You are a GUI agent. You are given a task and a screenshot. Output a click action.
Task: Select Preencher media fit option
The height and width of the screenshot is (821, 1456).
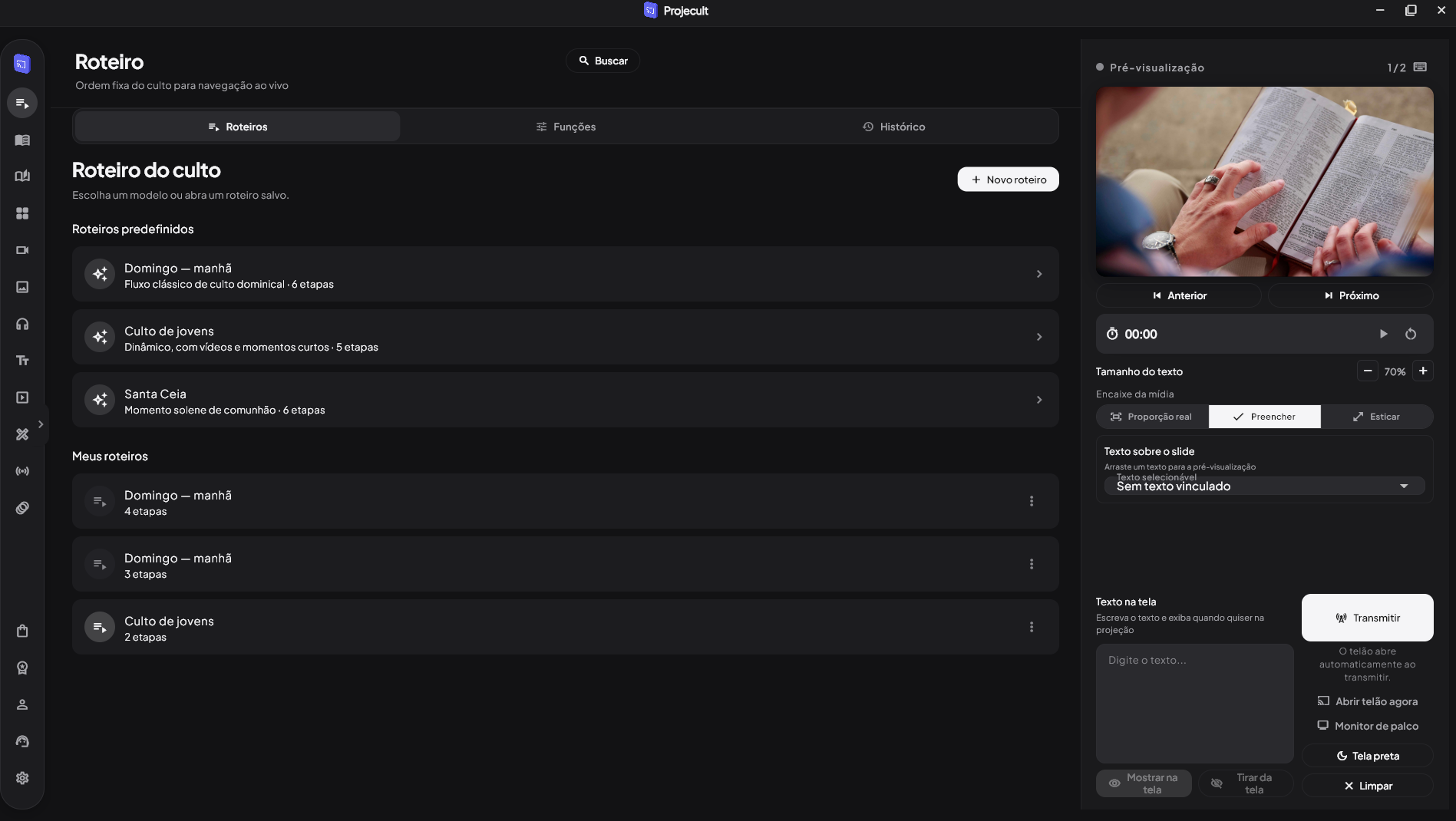pos(1265,417)
